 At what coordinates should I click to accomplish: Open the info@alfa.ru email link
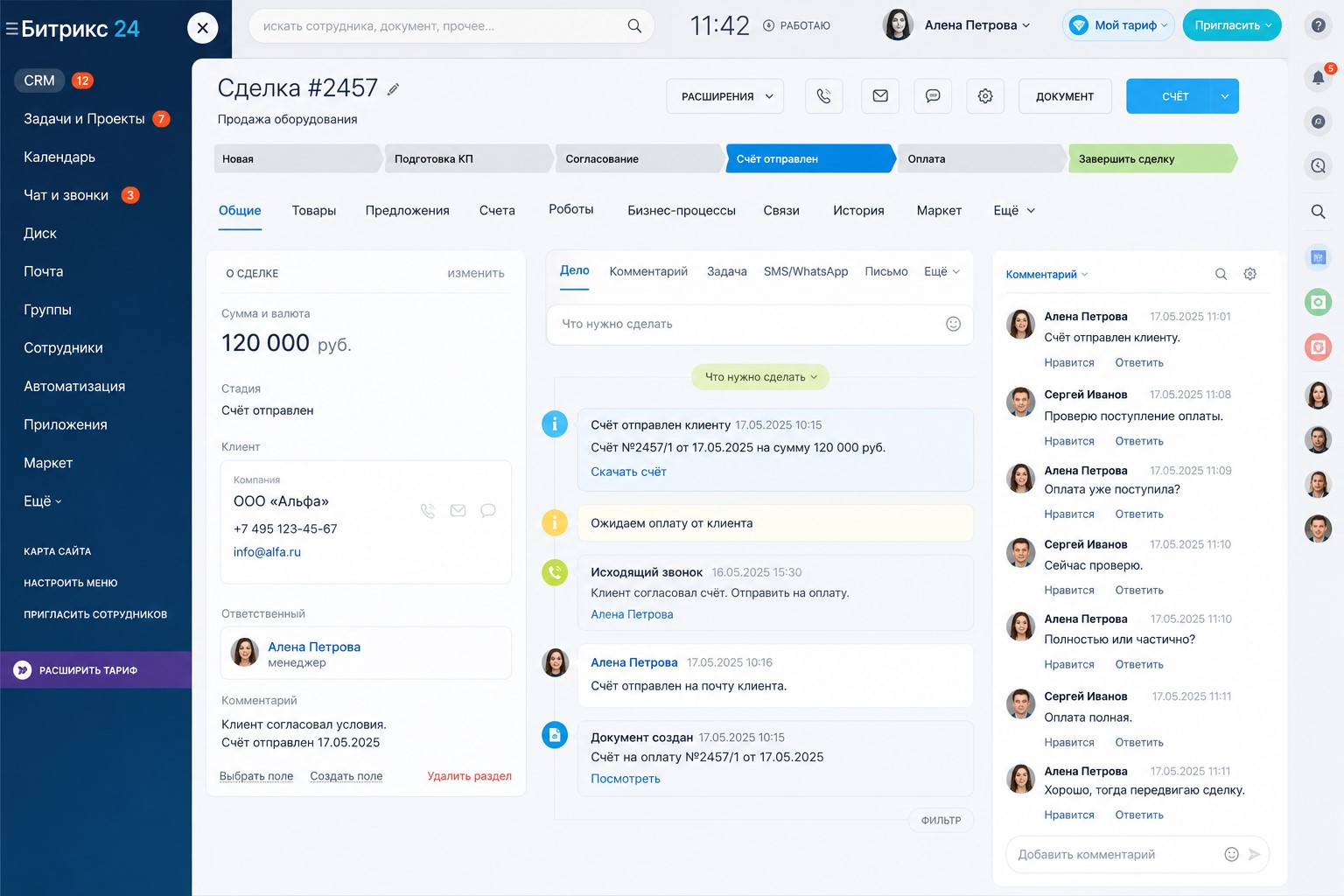[267, 552]
